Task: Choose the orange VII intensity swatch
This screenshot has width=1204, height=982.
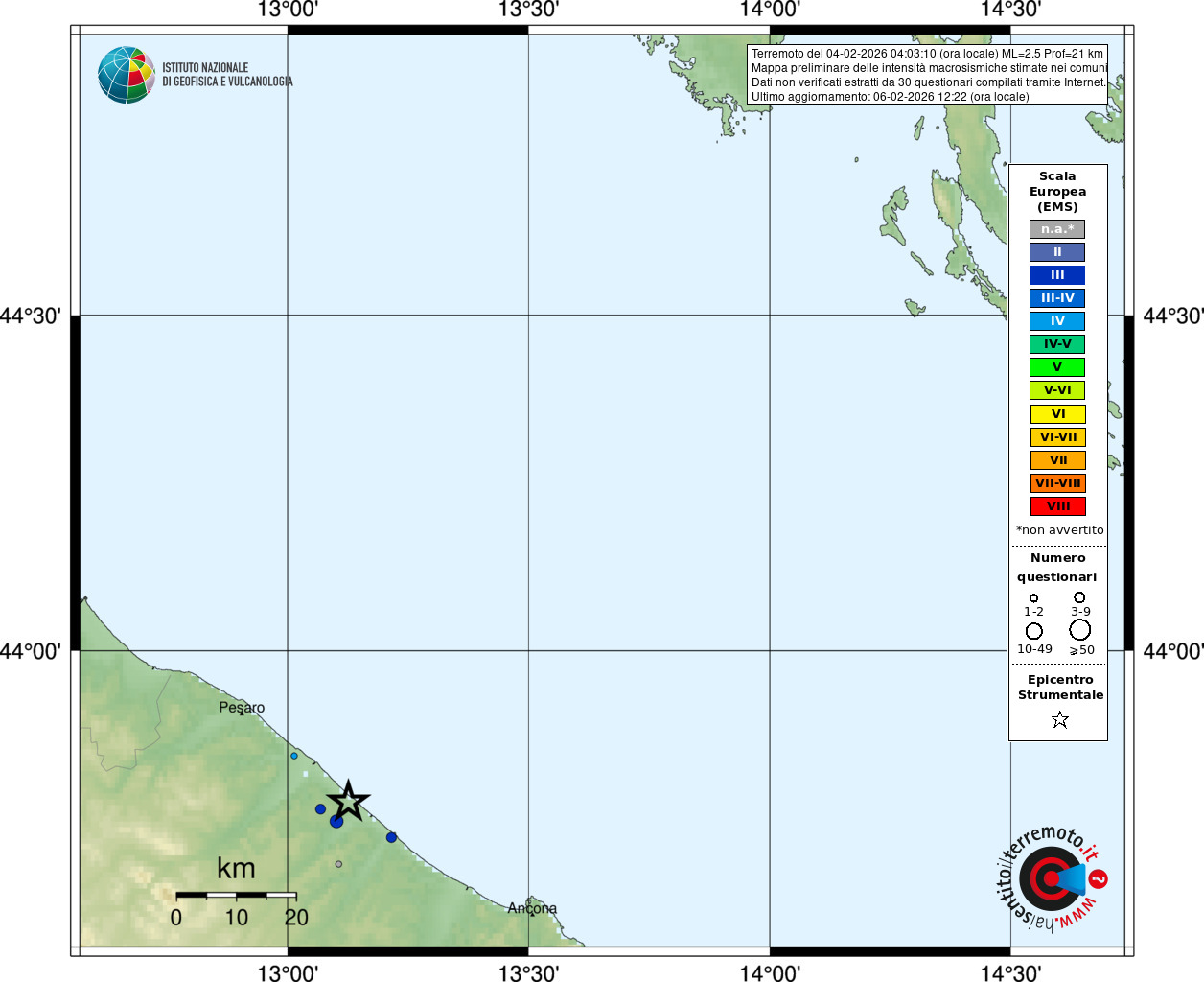Action: pos(1057,460)
